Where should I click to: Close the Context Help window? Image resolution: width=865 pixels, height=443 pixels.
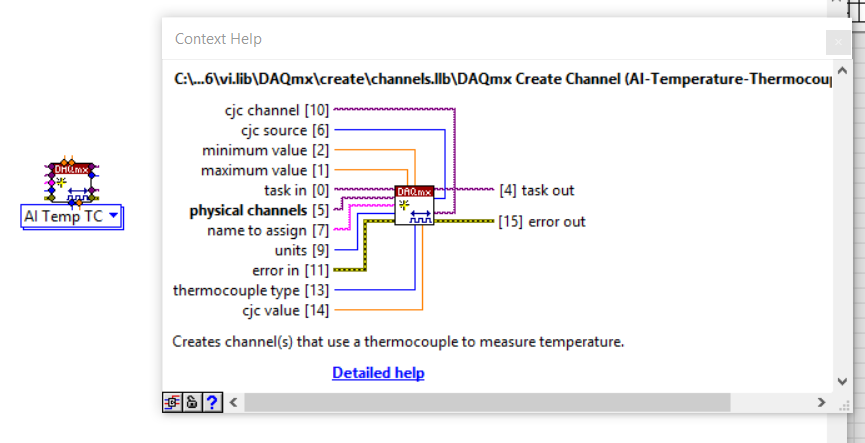point(838,42)
